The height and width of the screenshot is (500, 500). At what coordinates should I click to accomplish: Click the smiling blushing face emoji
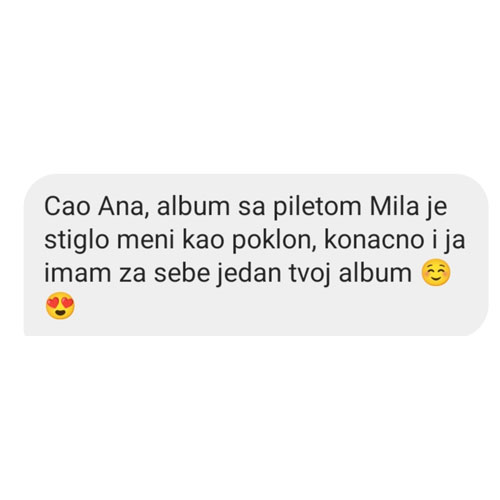coord(436,272)
